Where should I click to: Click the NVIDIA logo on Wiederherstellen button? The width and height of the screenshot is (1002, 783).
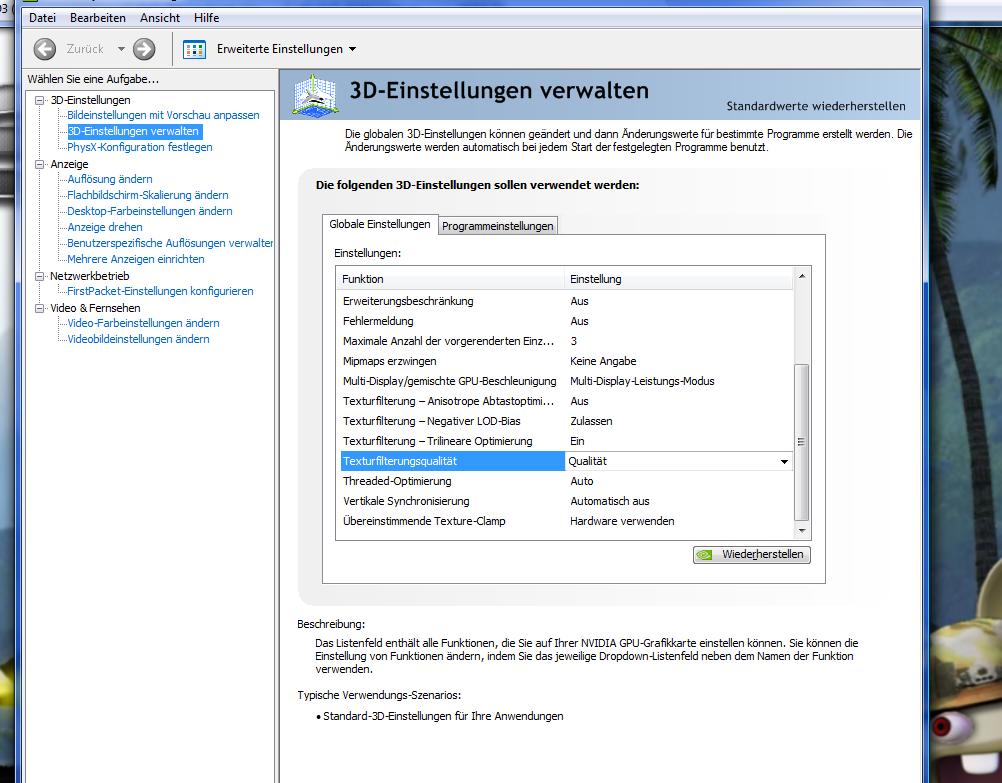(704, 555)
